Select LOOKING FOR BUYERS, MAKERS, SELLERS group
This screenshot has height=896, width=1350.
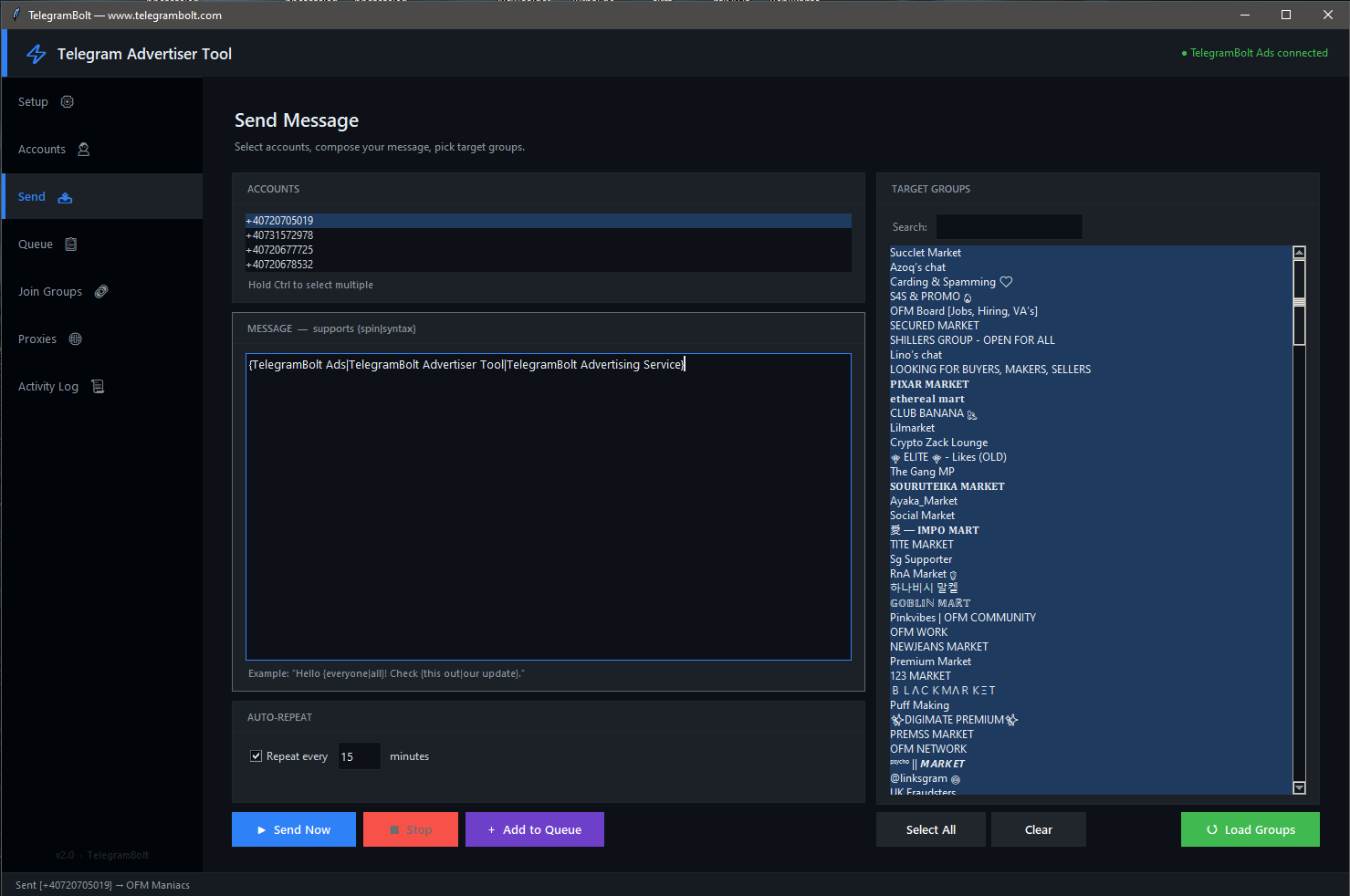pyautogui.click(x=1091, y=370)
